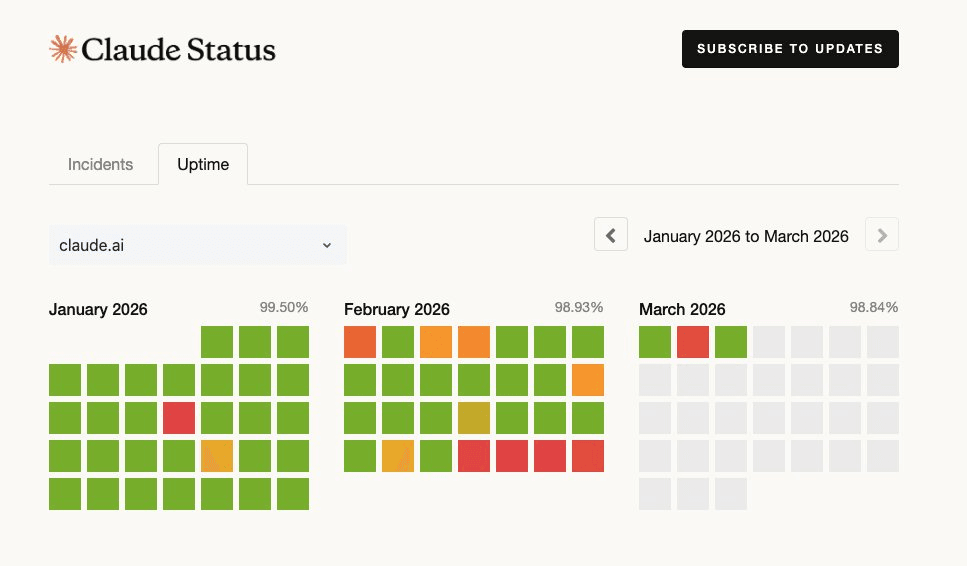Select orange February 14 day square
The width and height of the screenshot is (967, 566).
(x=588, y=380)
